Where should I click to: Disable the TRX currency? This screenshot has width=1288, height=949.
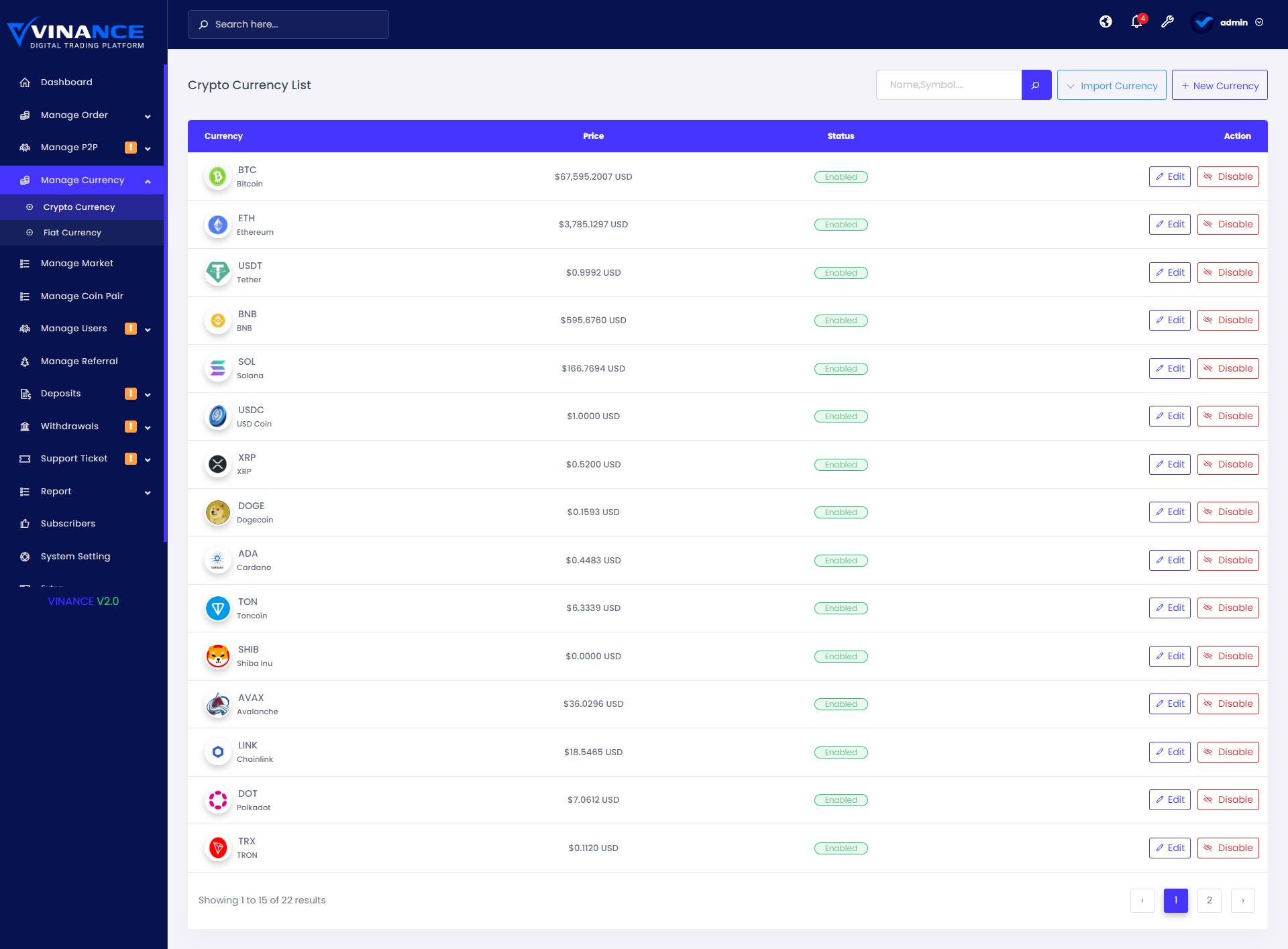point(1228,848)
